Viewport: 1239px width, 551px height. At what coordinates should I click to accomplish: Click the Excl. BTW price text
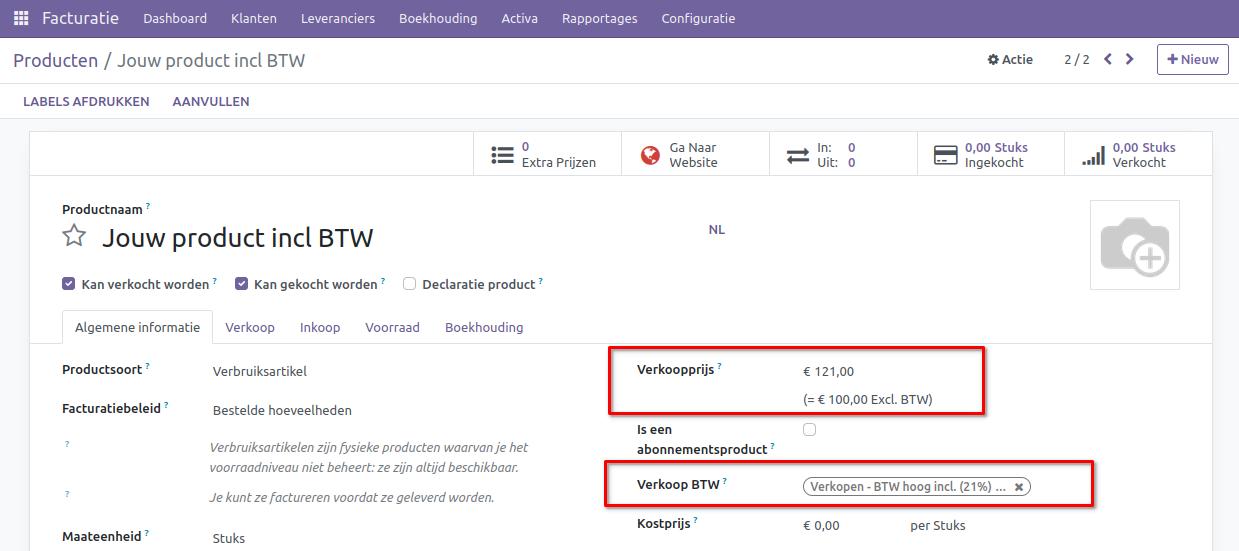point(867,400)
